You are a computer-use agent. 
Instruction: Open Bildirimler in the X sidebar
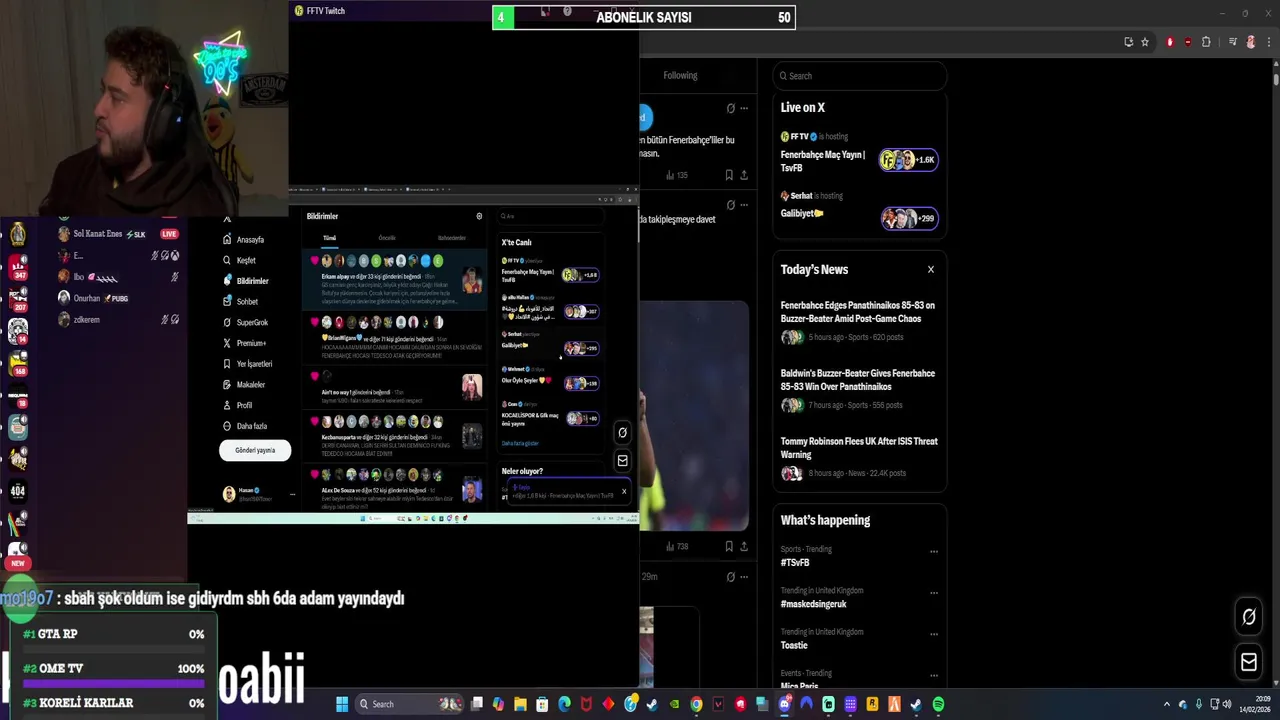[x=246, y=281]
